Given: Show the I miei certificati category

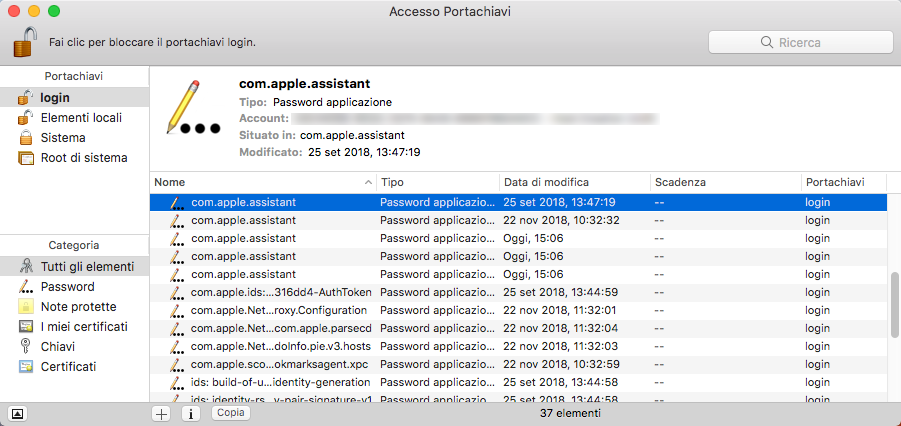Looking at the screenshot, I should pyautogui.click(x=84, y=327).
